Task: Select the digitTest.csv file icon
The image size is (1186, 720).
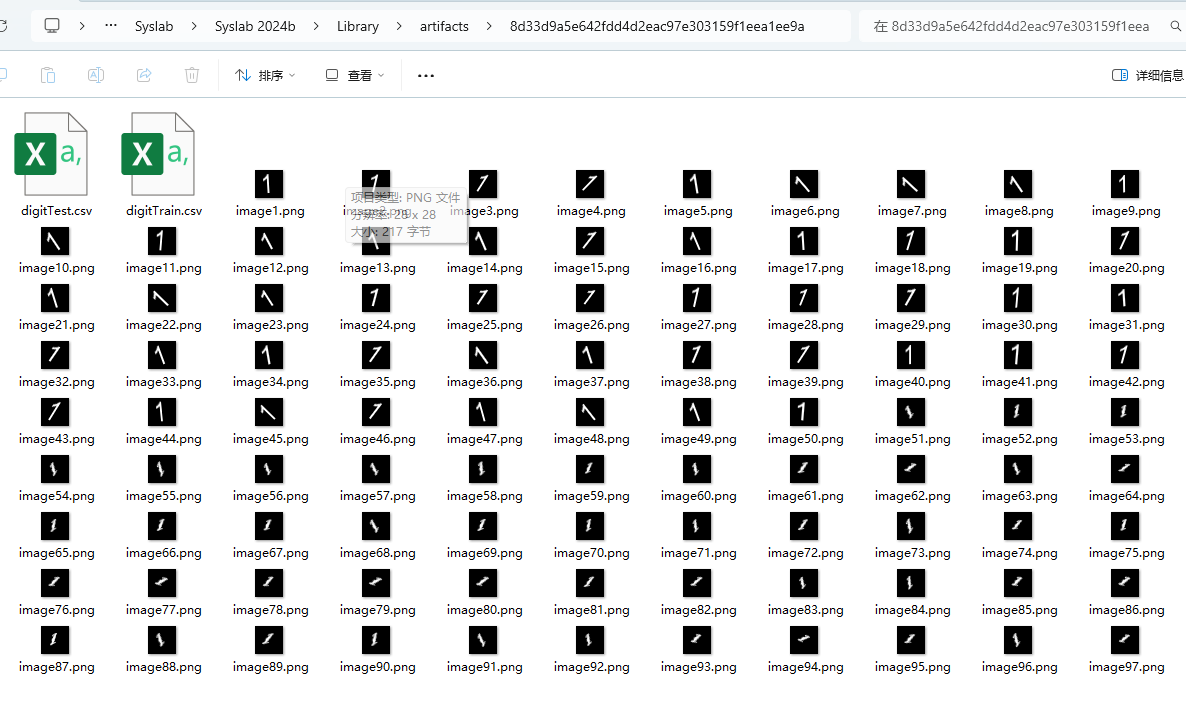Action: tap(51, 154)
